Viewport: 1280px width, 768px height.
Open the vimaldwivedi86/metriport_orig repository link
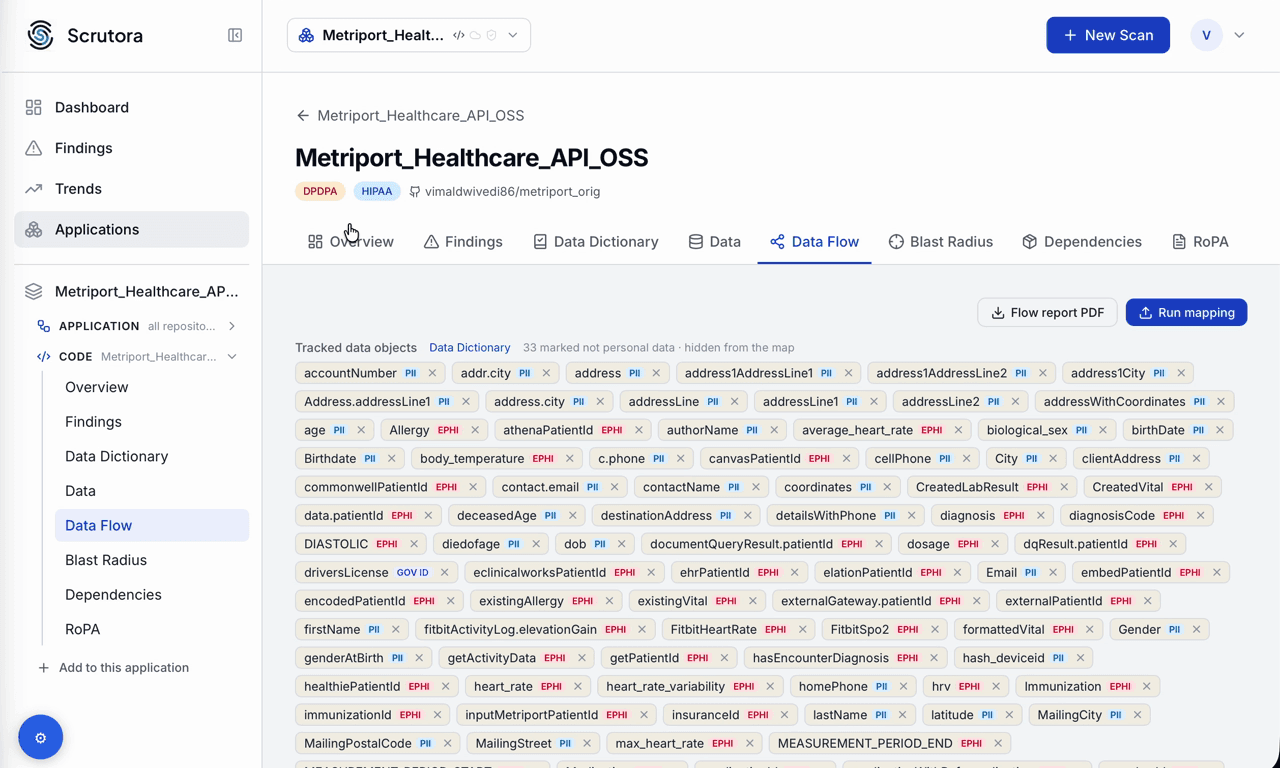coord(505,191)
